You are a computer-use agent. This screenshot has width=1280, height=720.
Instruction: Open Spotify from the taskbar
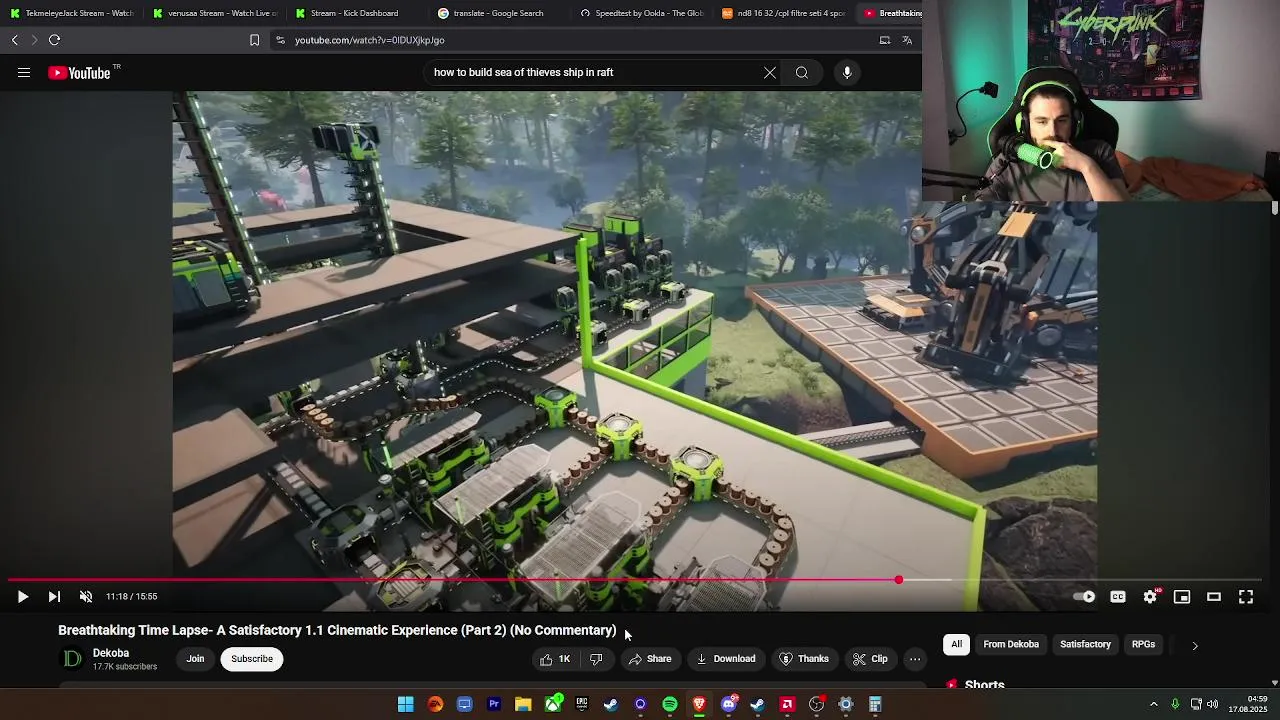pyautogui.click(x=670, y=705)
